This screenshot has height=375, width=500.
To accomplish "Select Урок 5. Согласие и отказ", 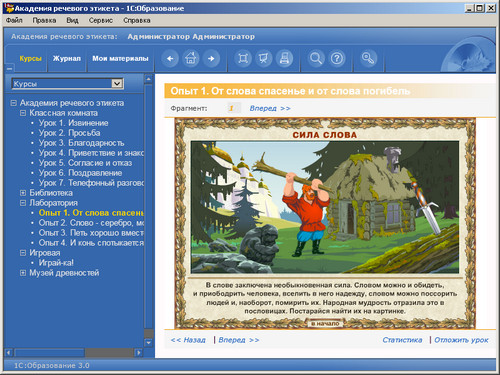I will pos(85,163).
